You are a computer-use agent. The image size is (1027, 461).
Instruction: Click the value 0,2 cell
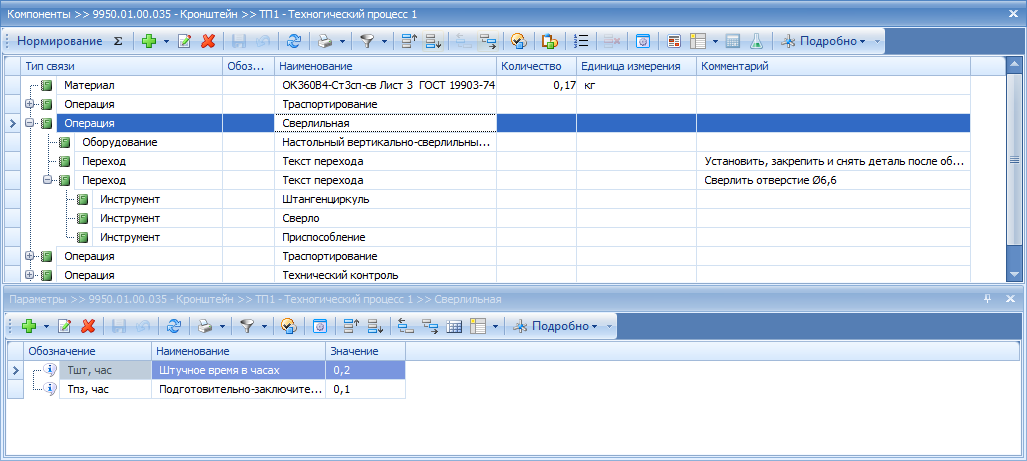pyautogui.click(x=365, y=371)
